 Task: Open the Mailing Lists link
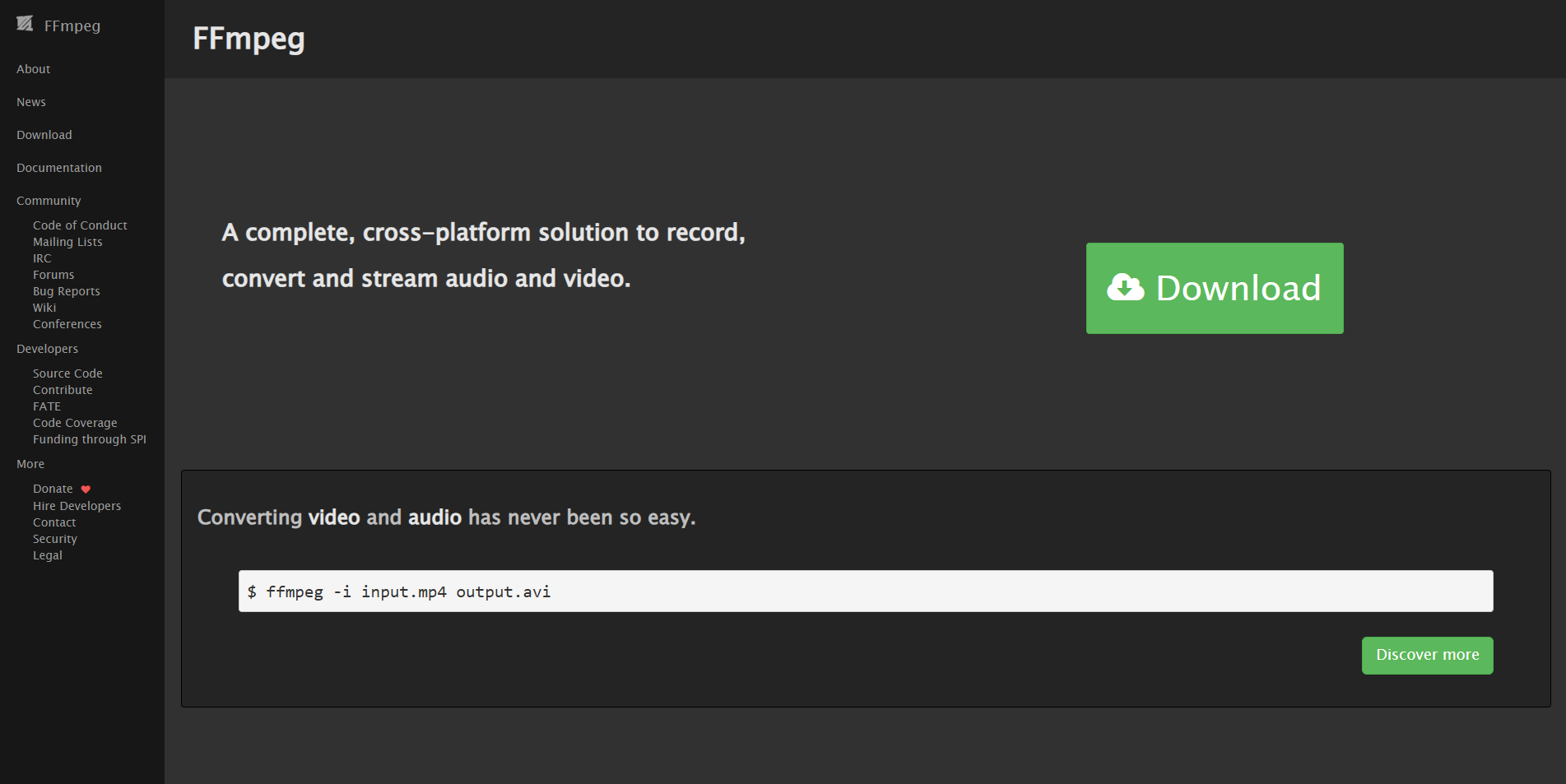(x=67, y=242)
